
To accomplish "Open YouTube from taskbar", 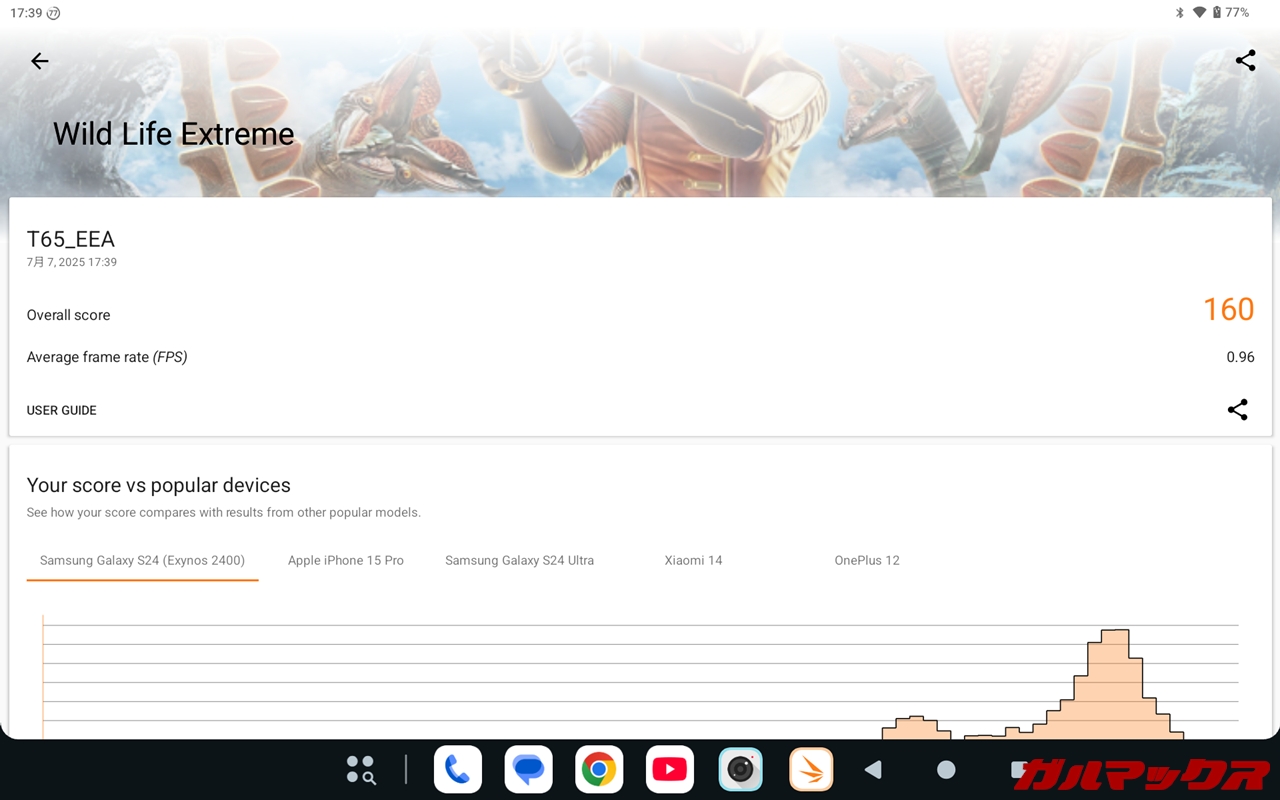I will click(x=669, y=769).
